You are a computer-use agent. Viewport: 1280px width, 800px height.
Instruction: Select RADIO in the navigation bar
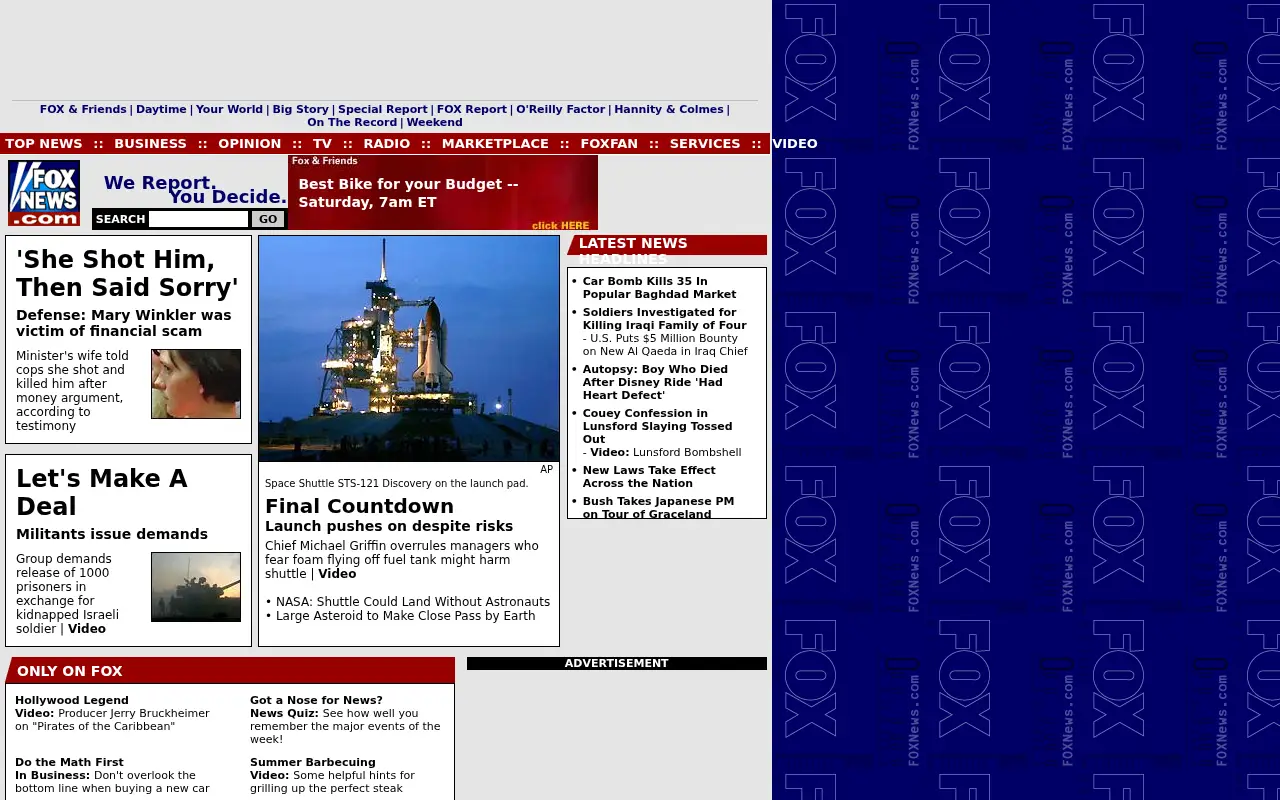point(387,144)
